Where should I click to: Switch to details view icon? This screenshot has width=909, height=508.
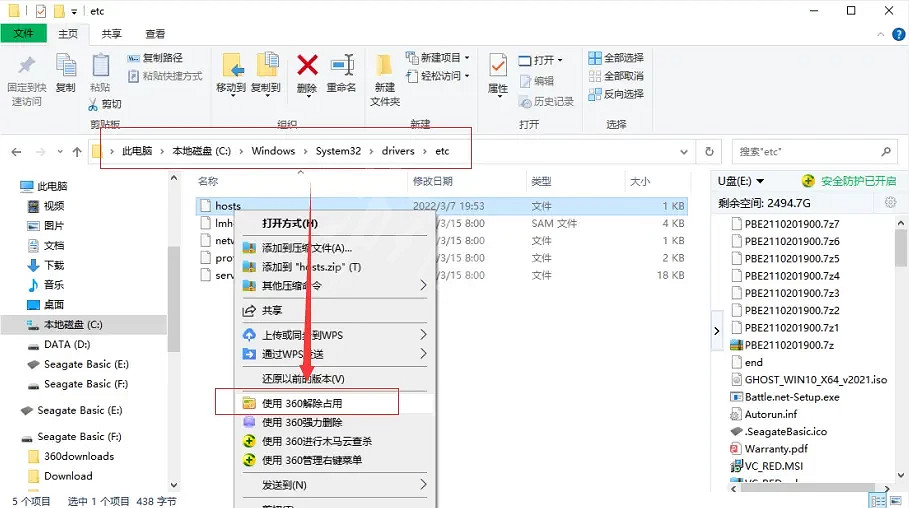878,501
